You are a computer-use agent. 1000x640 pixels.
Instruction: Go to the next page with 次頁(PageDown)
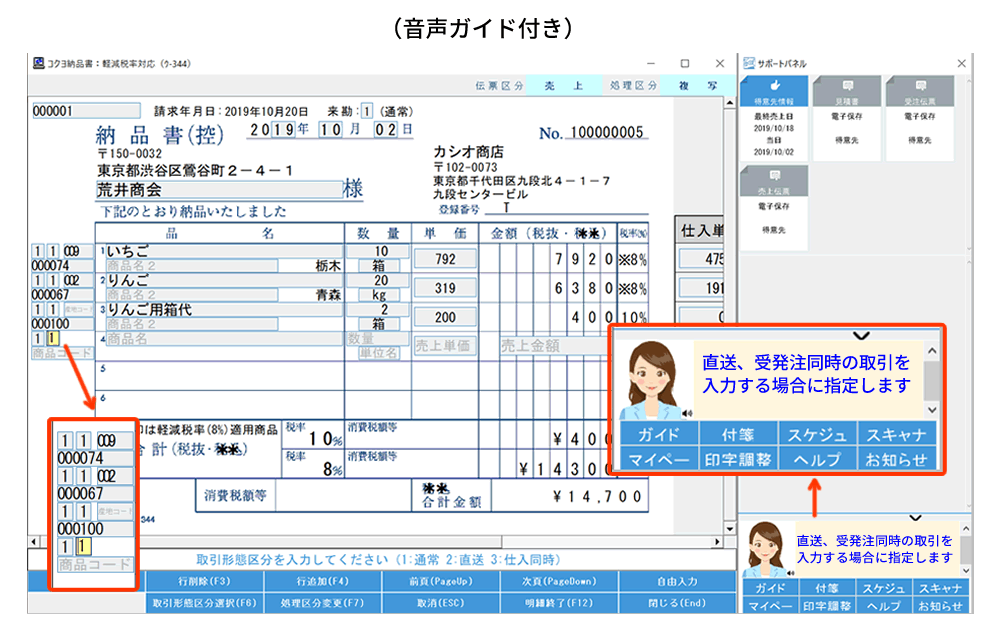pos(559,581)
